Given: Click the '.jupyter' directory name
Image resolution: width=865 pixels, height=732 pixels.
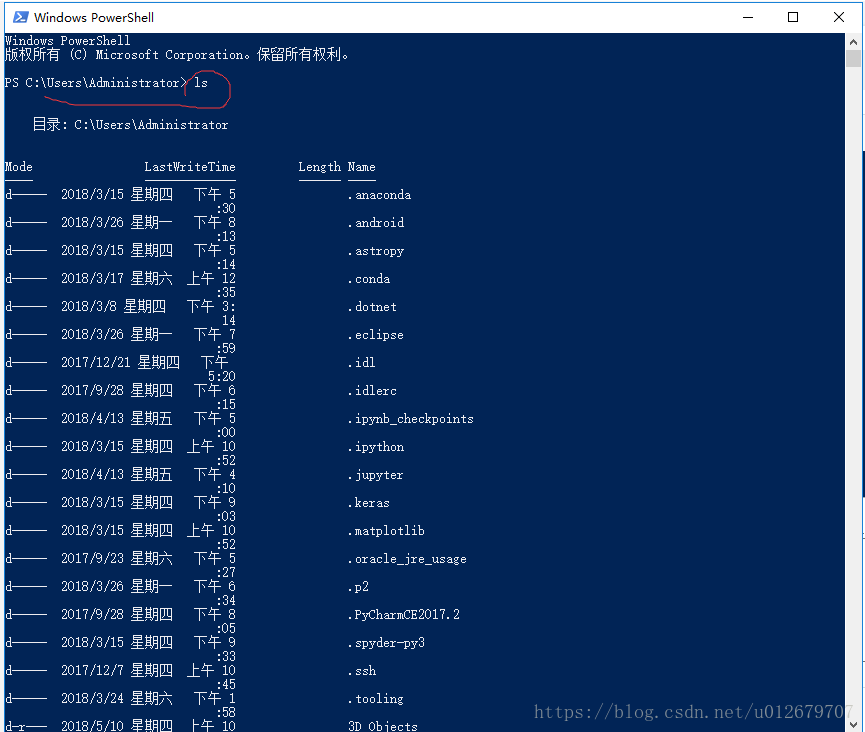Looking at the screenshot, I should (376, 475).
